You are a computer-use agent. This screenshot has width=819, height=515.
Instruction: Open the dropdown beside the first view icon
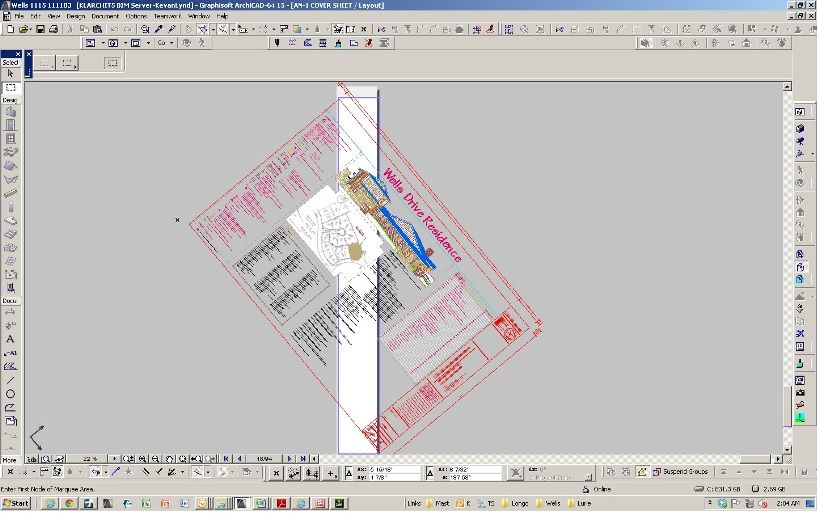click(x=102, y=43)
